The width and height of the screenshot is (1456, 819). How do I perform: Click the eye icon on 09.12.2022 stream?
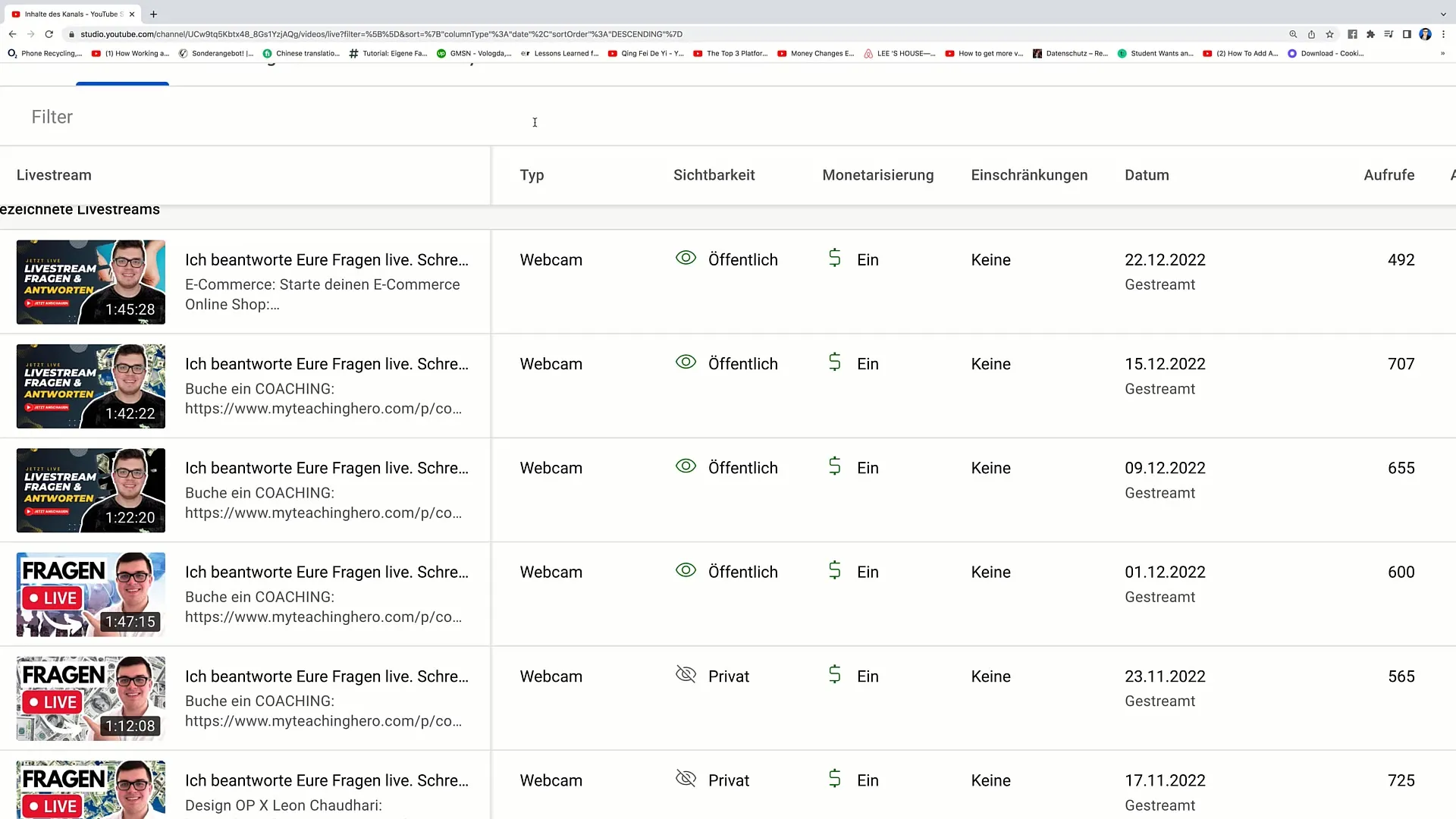(686, 466)
